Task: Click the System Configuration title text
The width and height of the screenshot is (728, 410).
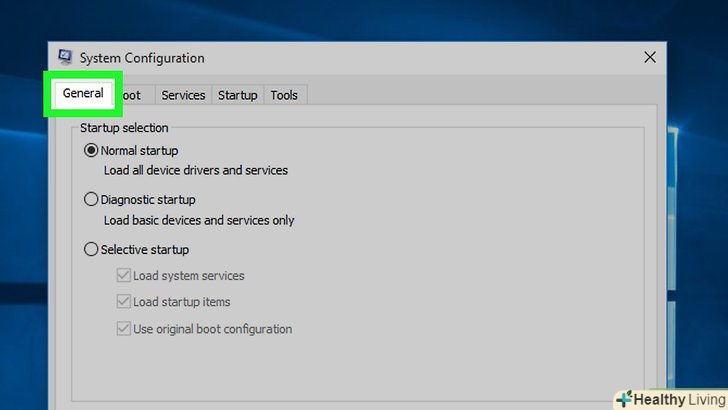Action: pos(141,58)
